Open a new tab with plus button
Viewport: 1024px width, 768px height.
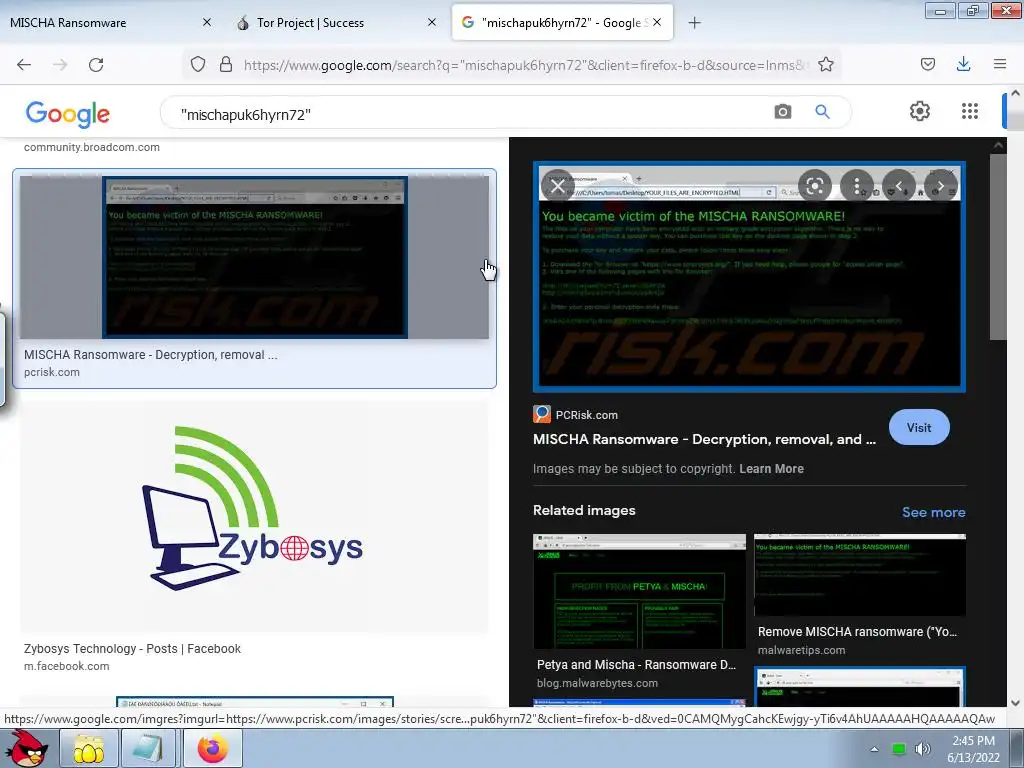694,23
